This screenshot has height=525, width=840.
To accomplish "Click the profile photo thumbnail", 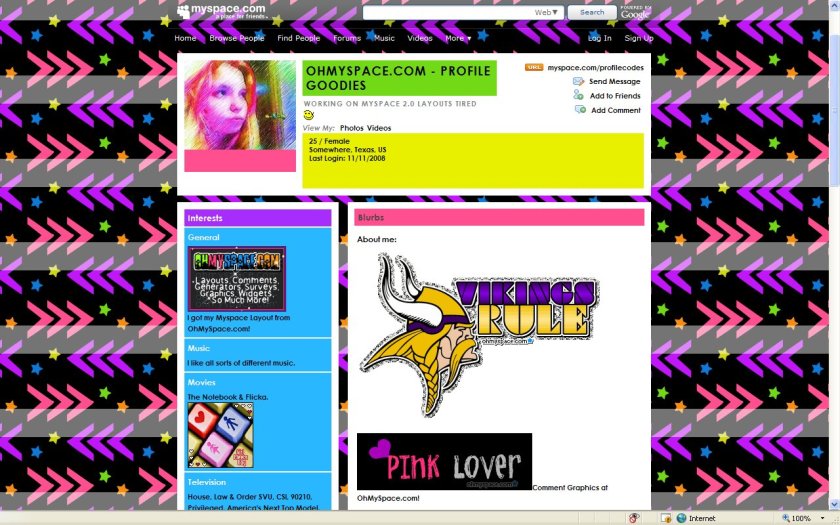I will (x=240, y=105).
